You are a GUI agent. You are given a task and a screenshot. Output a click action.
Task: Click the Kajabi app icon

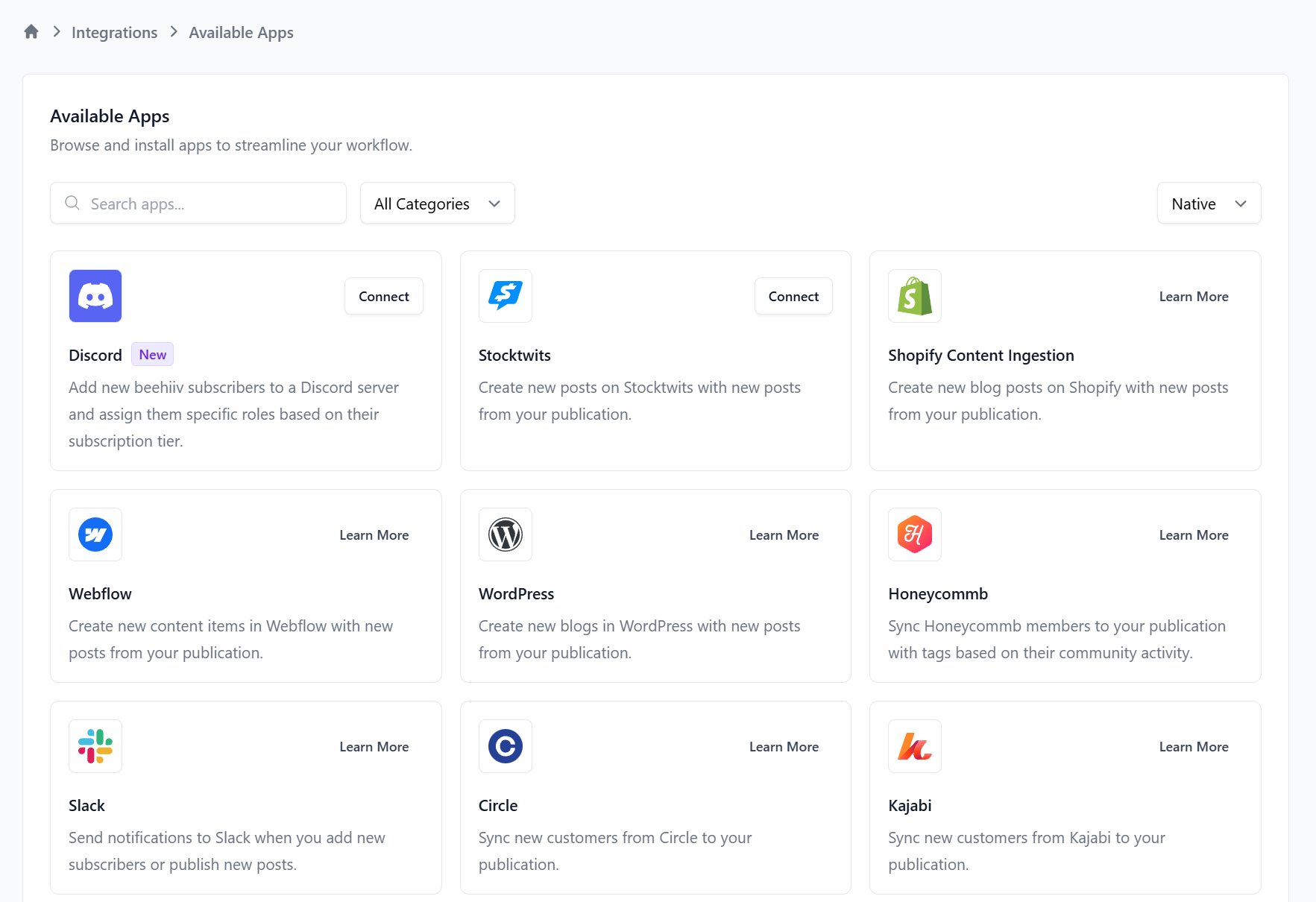pyautogui.click(x=914, y=746)
